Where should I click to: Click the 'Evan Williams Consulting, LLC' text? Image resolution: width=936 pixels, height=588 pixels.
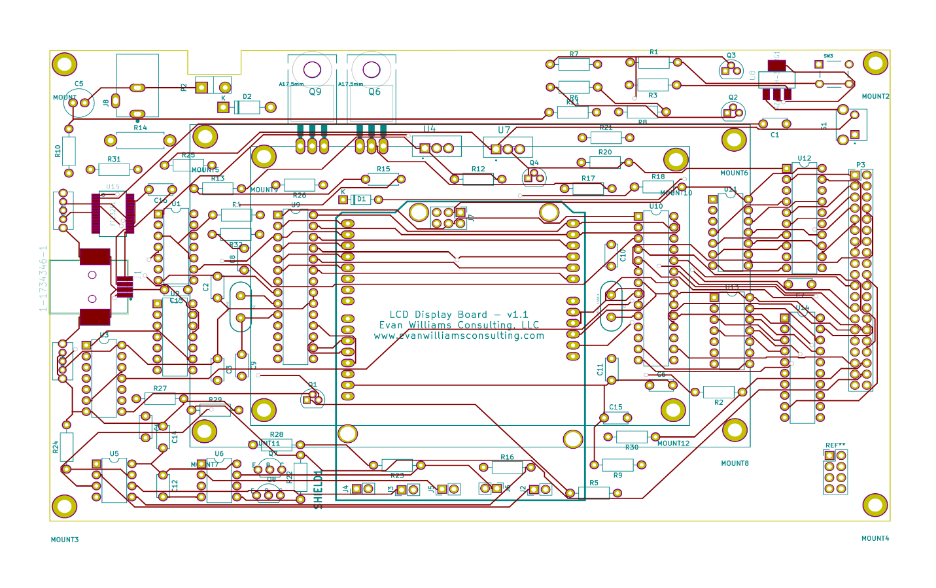click(x=459, y=325)
